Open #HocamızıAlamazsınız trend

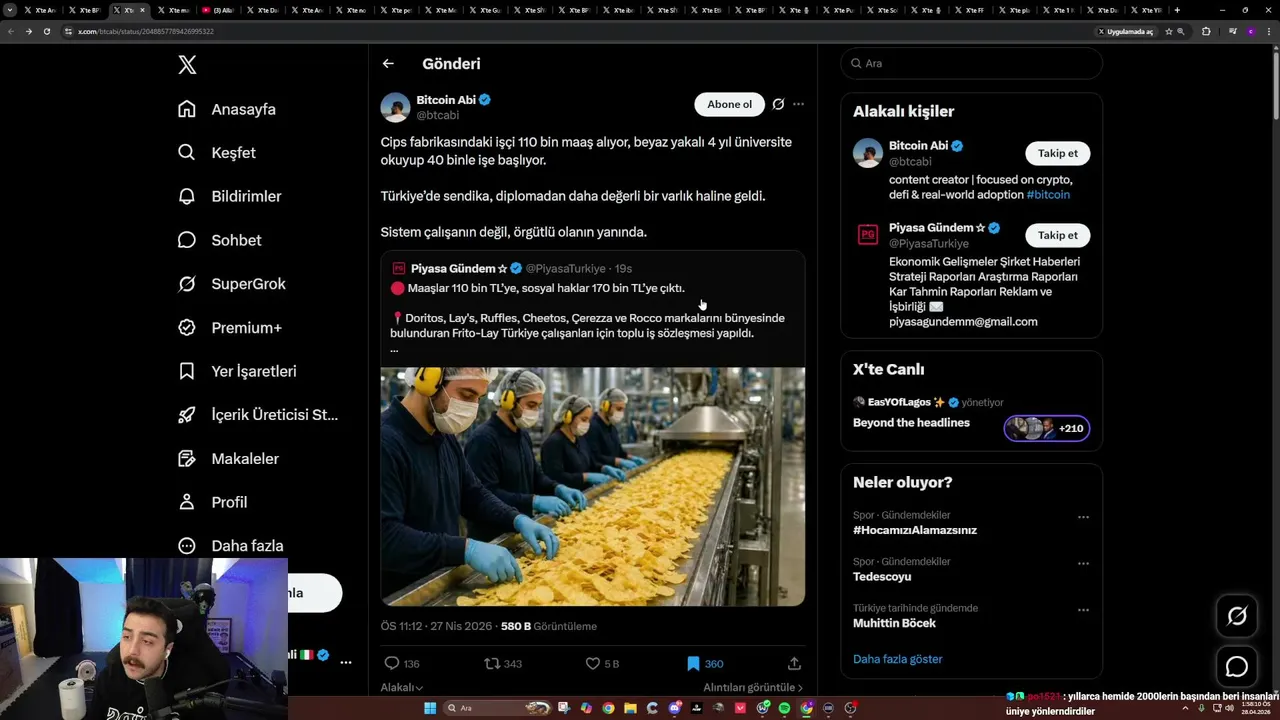[x=914, y=530]
